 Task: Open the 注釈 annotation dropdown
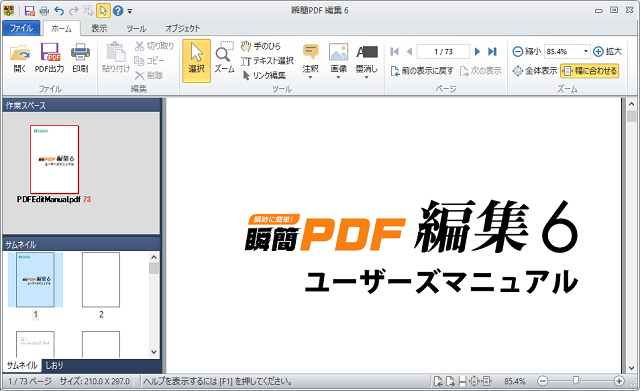pyautogui.click(x=310, y=61)
